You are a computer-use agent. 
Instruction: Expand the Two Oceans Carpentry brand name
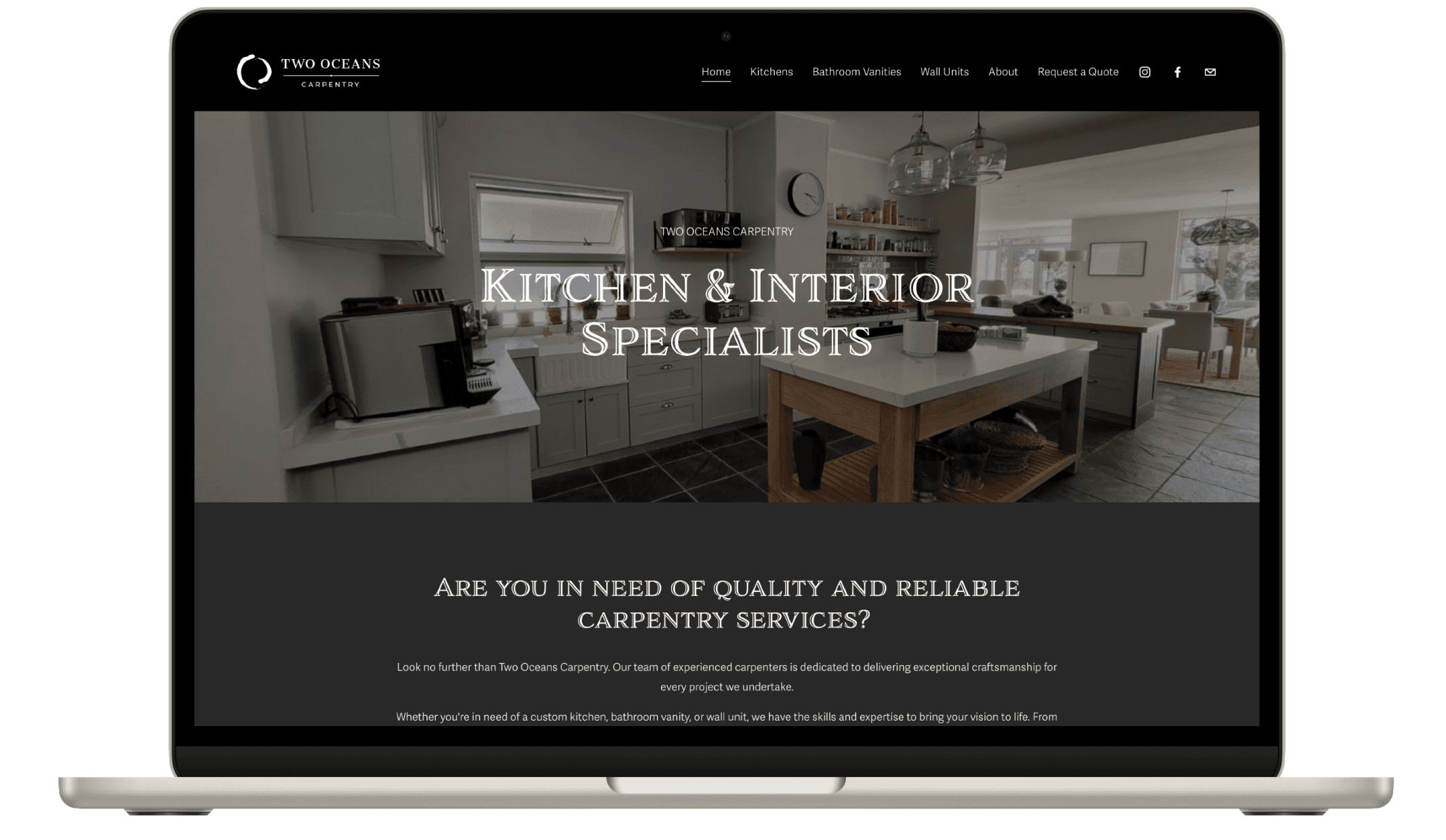pyautogui.click(x=308, y=71)
